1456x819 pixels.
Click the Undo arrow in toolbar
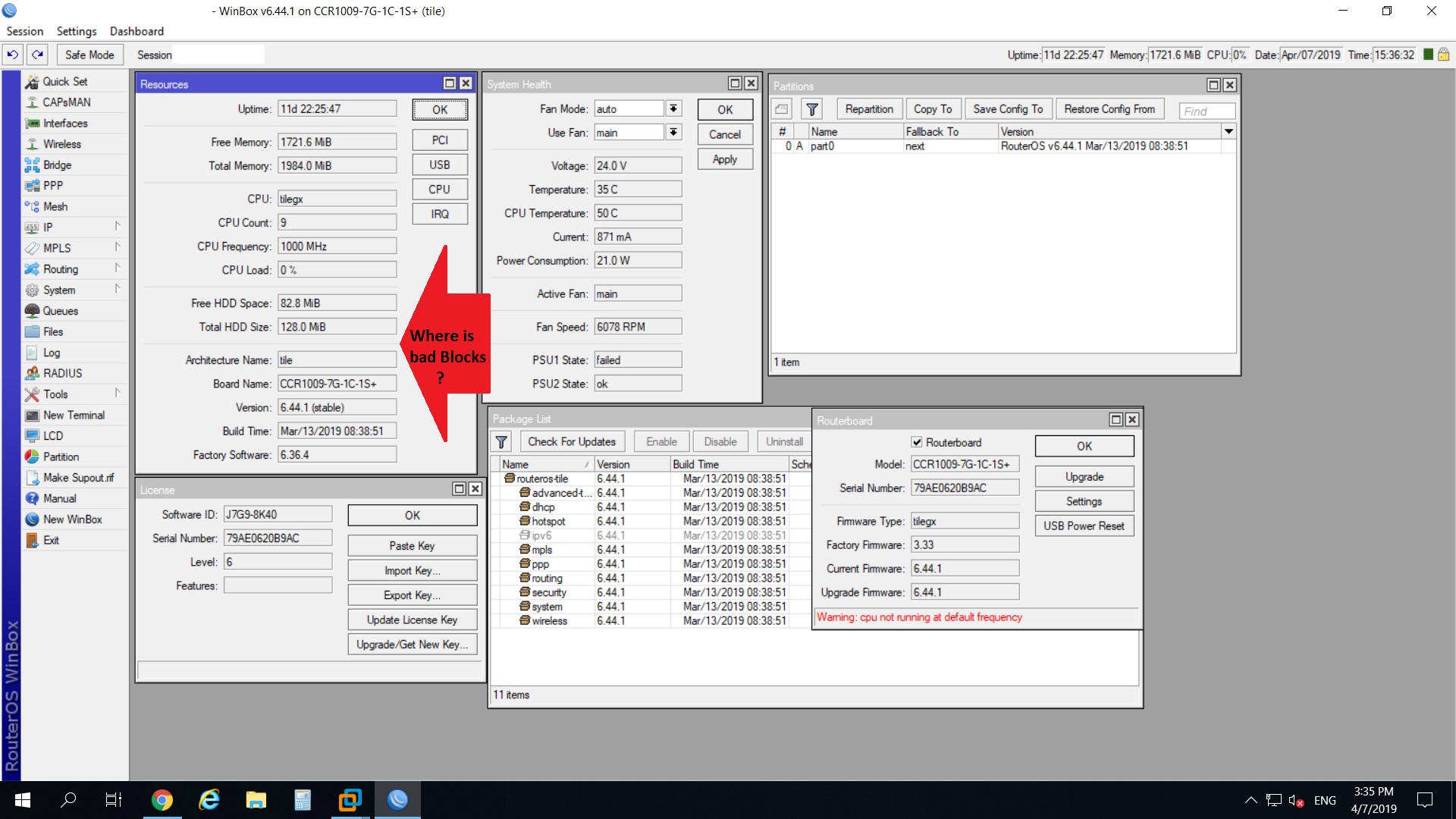pos(13,55)
